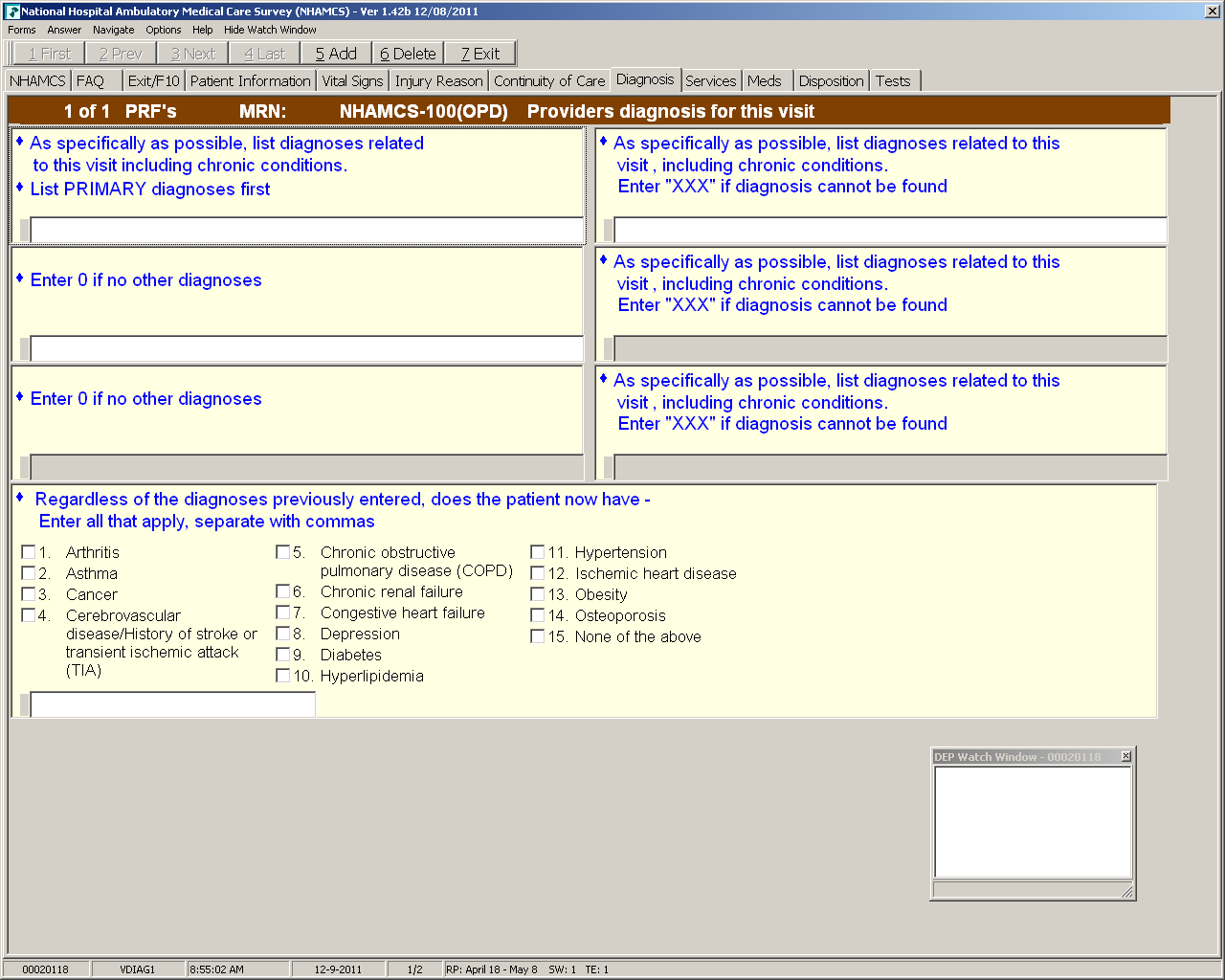Click the first XXX diagnosis lookup field
Screen dimensions: 1225x980
890,231
